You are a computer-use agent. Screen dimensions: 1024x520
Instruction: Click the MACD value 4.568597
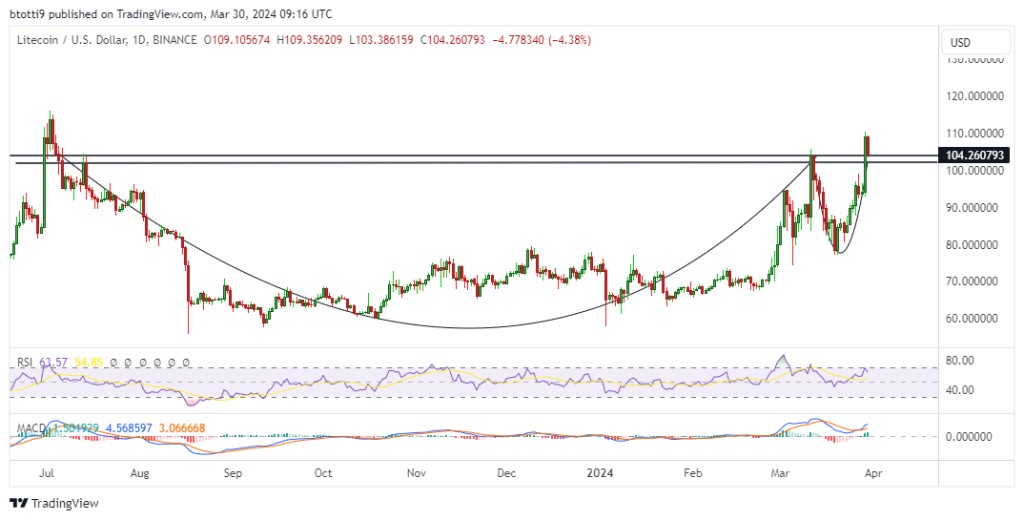coord(128,428)
